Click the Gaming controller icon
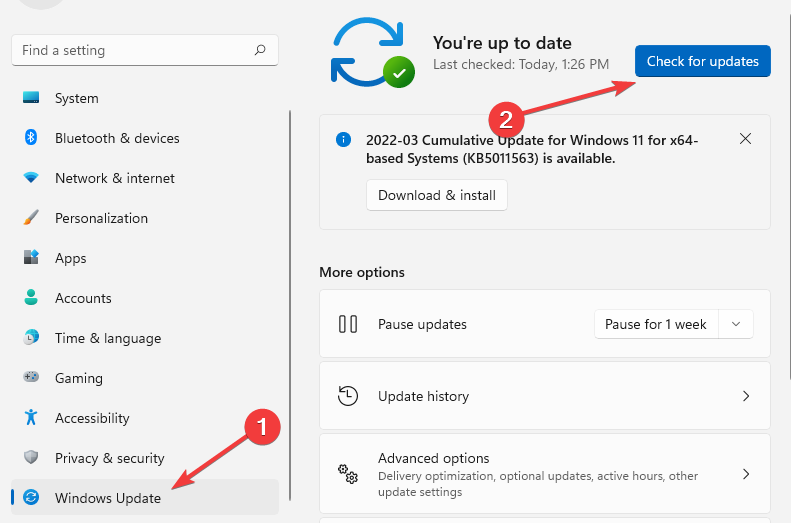The height and width of the screenshot is (523, 791). [31, 377]
